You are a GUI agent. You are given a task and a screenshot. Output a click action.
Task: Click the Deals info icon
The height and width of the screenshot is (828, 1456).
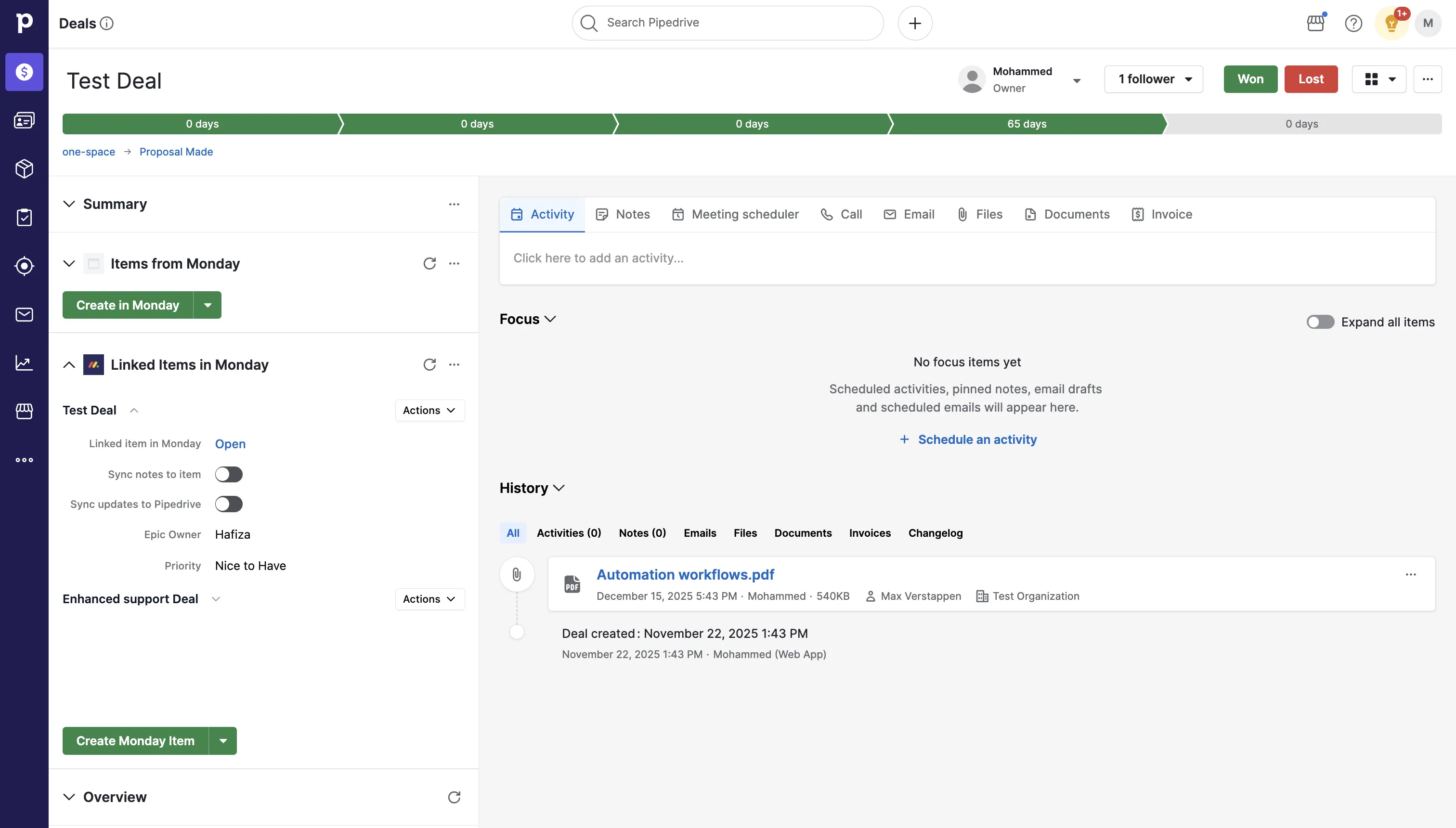[106, 23]
